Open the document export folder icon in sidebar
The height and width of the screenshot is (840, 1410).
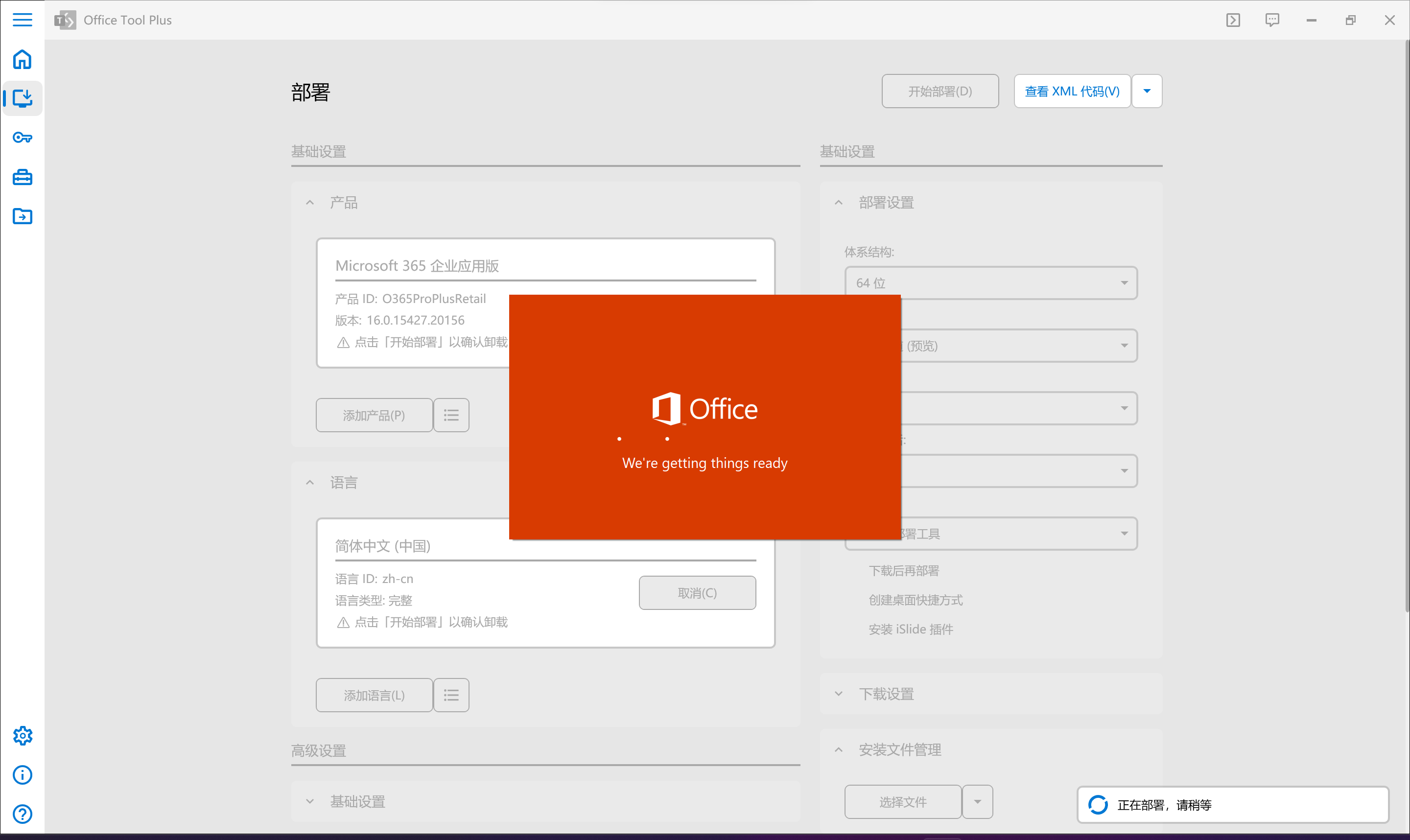(x=22, y=216)
